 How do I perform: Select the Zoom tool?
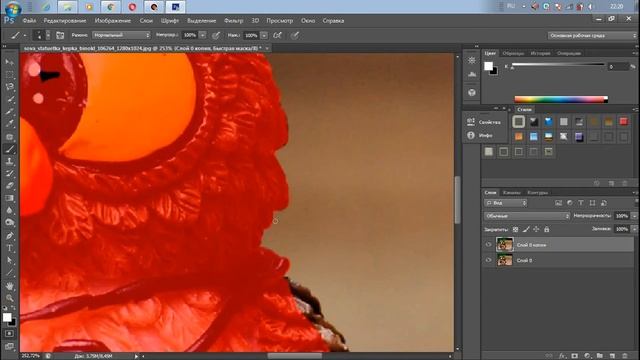(9, 298)
